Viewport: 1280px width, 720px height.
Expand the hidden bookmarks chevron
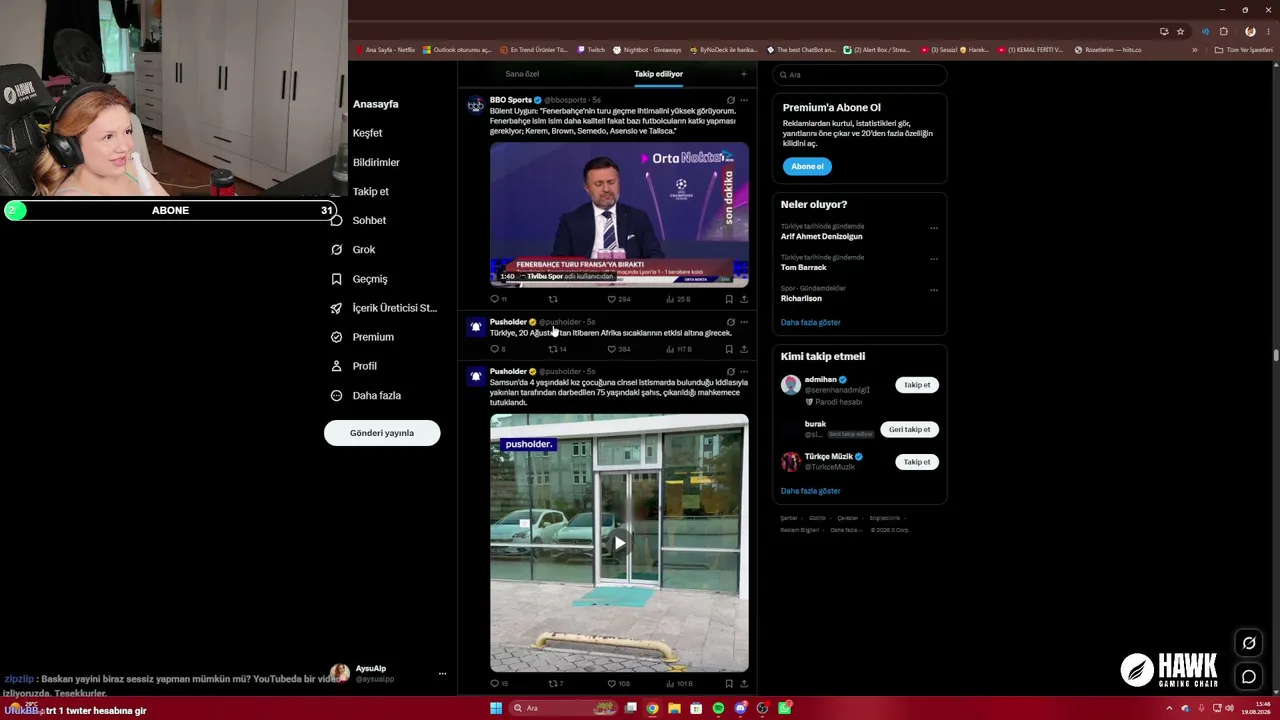(1194, 50)
